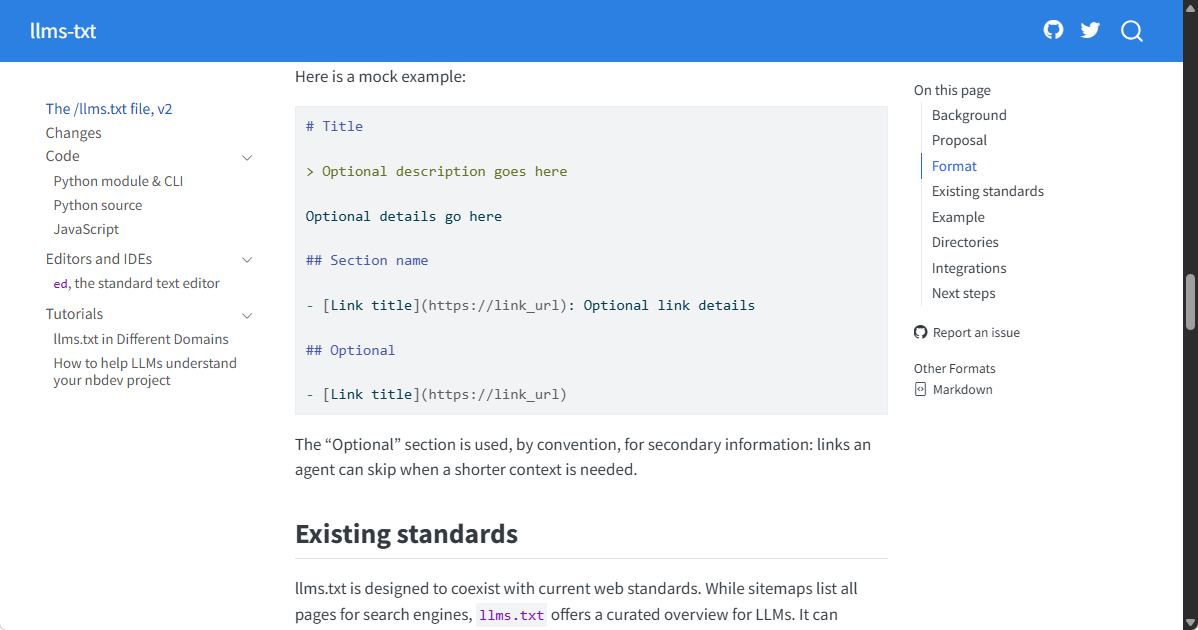
Task: Jump to Existing standards in page contents
Action: point(987,192)
